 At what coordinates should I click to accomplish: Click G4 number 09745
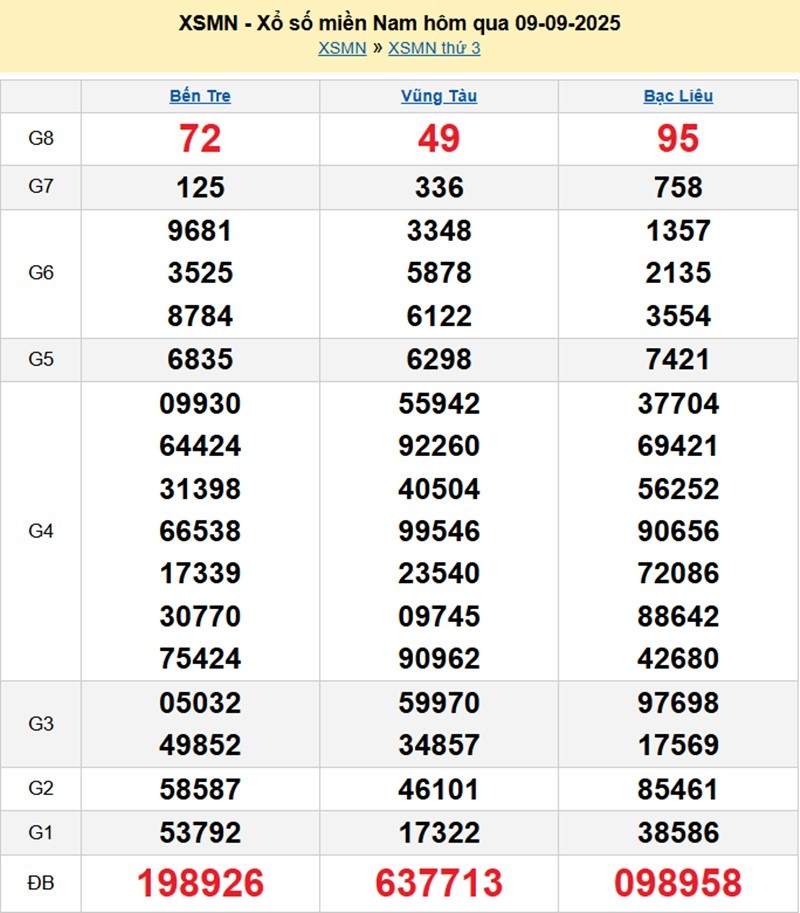coord(439,616)
